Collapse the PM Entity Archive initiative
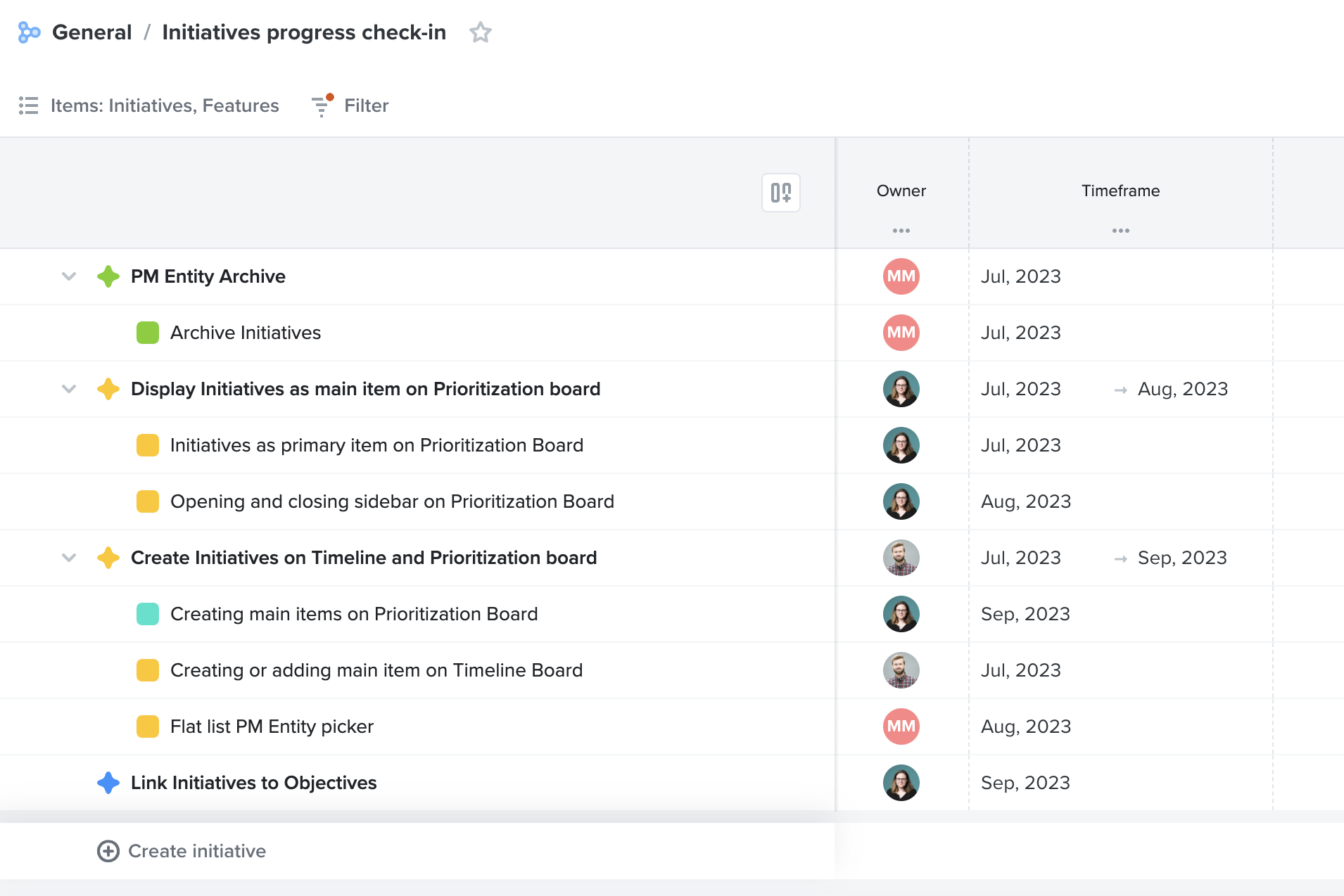 coord(68,276)
